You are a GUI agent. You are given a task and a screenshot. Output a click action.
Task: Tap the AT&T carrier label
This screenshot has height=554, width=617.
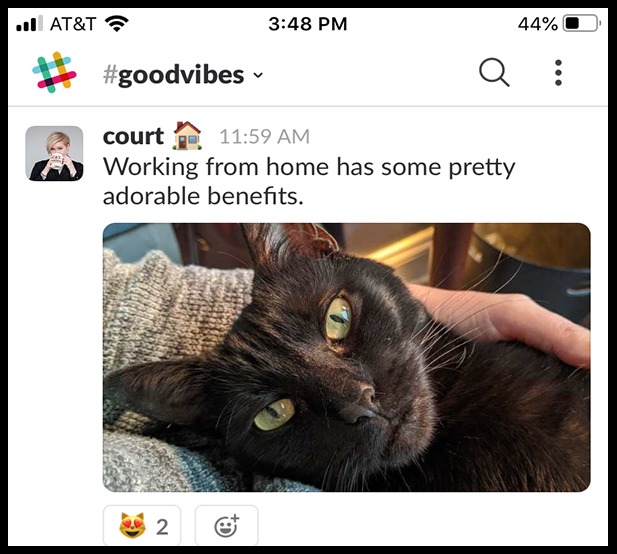click(73, 24)
